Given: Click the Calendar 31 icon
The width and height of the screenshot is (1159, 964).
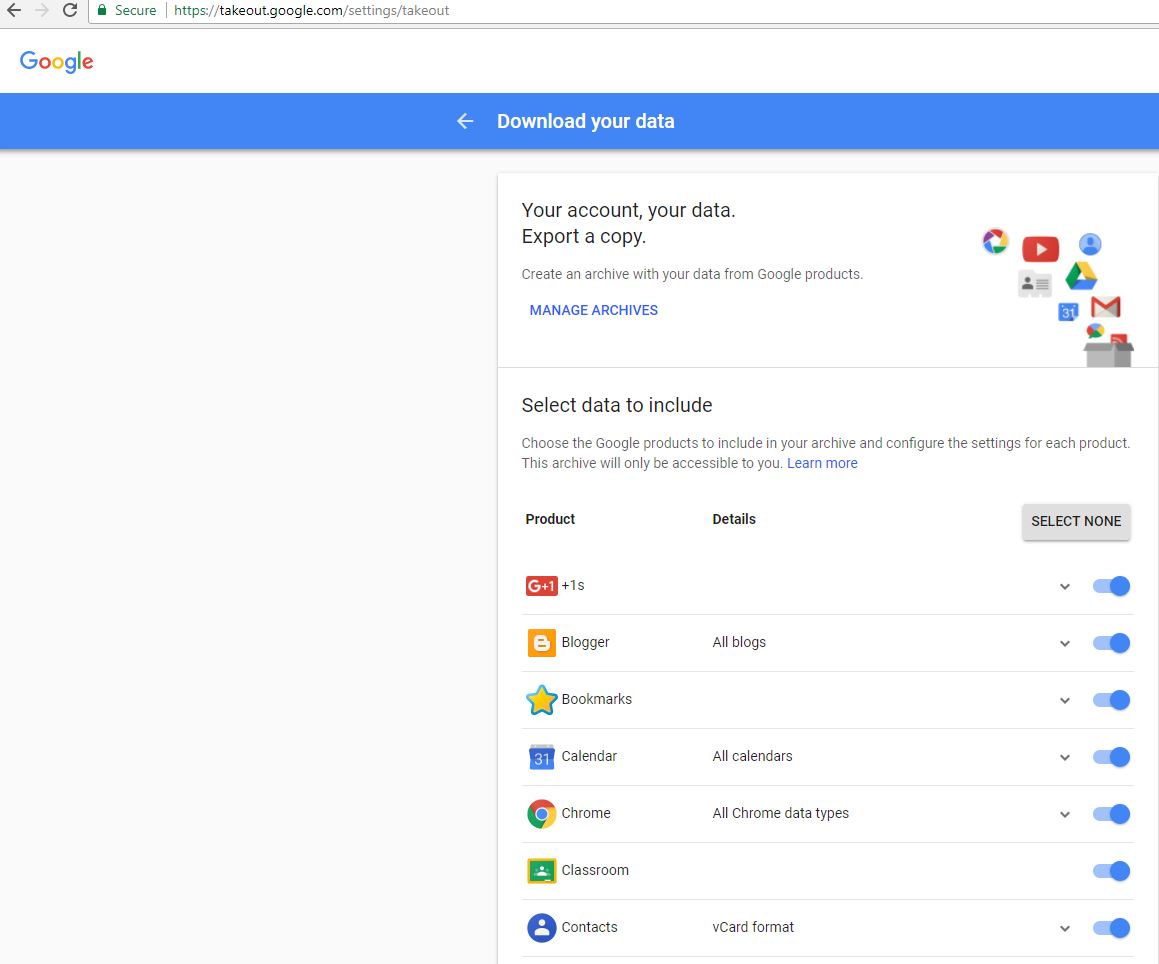Looking at the screenshot, I should pyautogui.click(x=541, y=757).
